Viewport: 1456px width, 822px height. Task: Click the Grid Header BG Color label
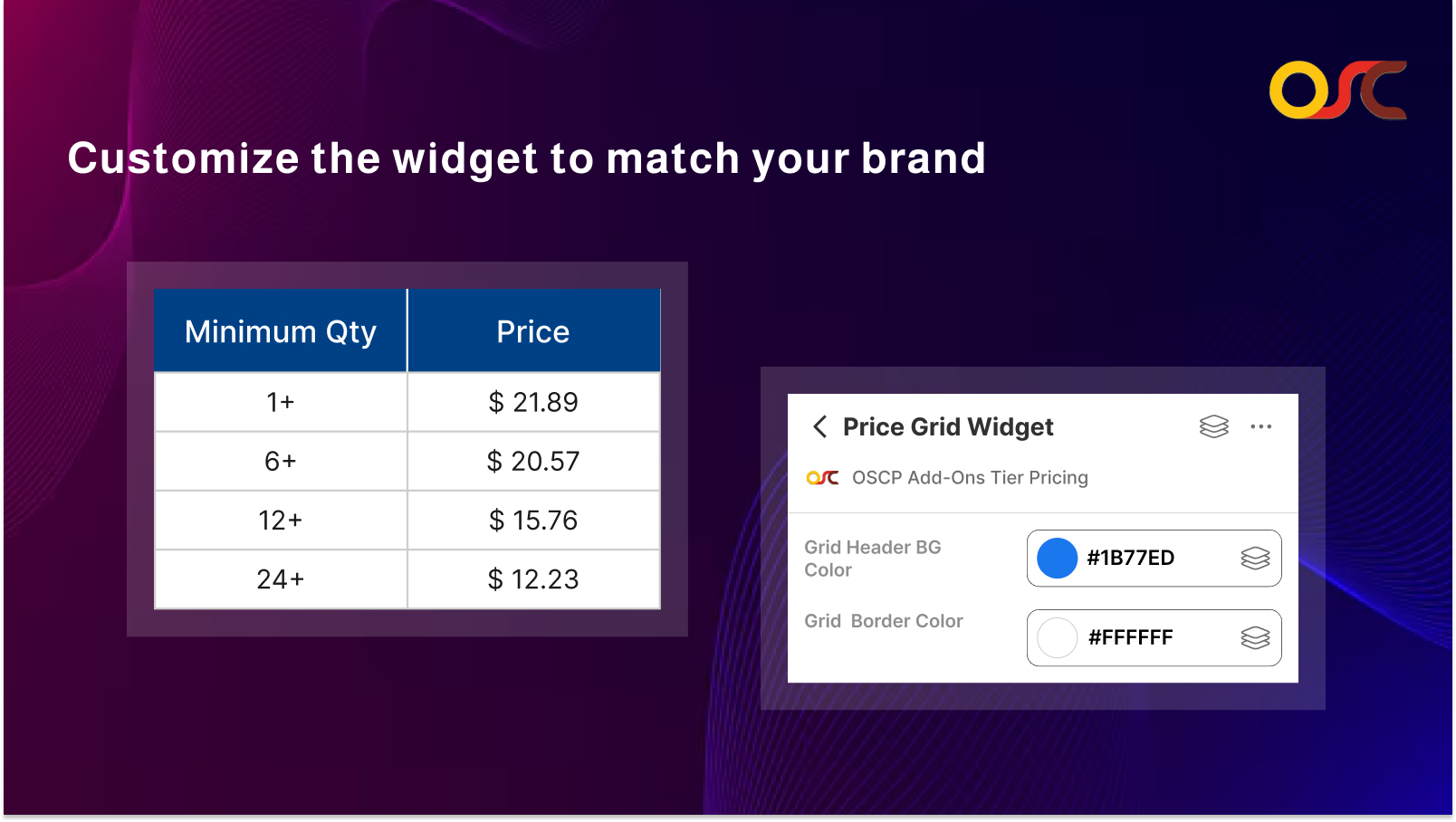pos(872,559)
